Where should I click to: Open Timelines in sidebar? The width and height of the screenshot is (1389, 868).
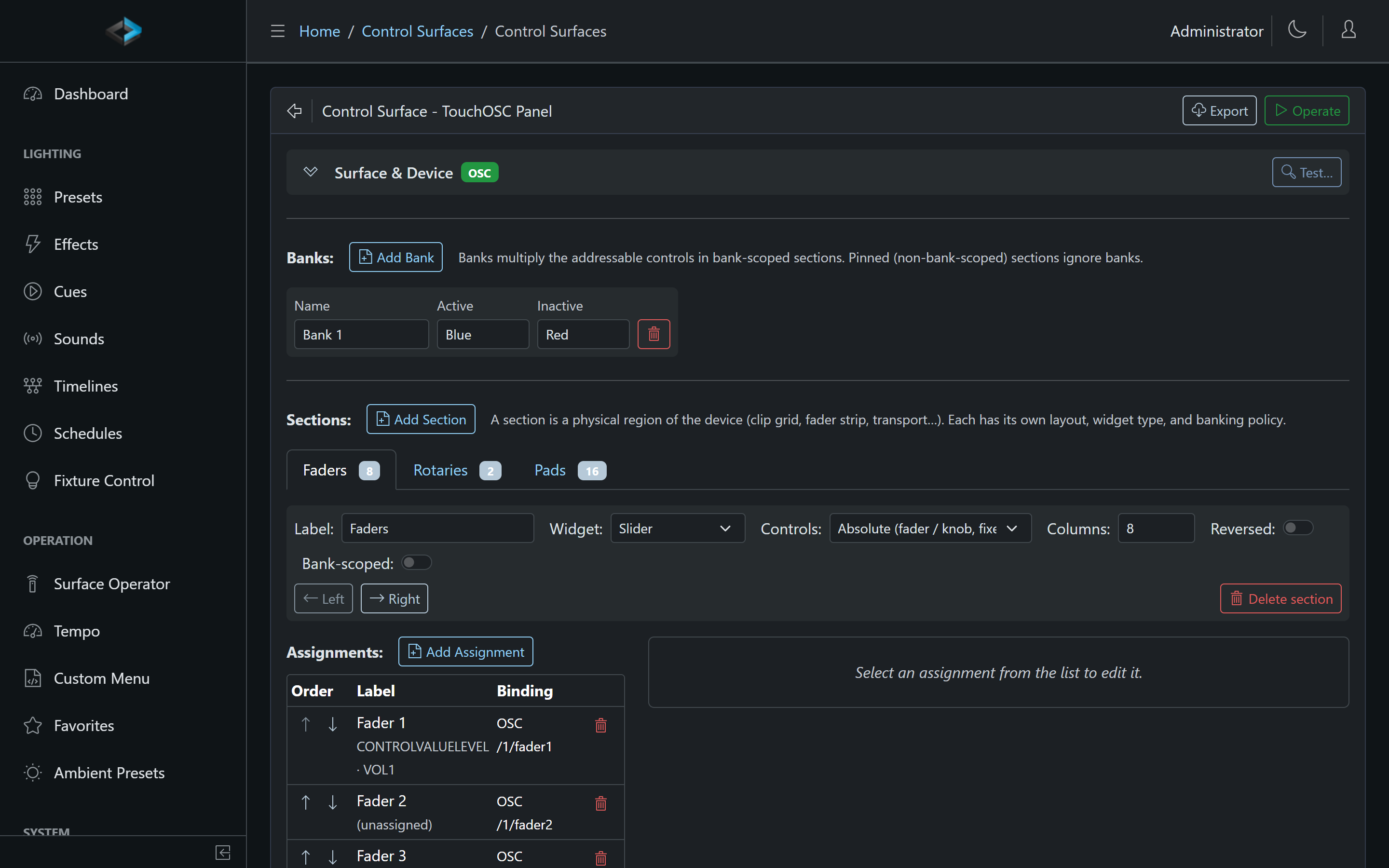[123, 386]
